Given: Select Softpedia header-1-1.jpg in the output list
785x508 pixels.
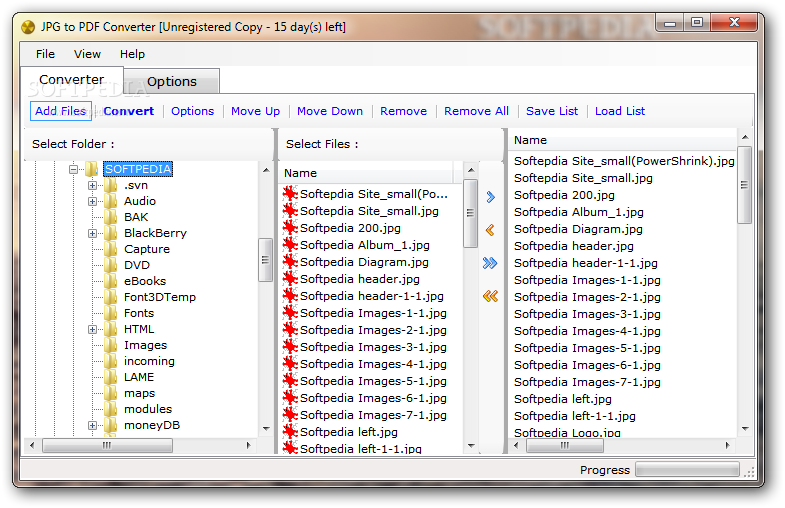Looking at the screenshot, I should tap(586, 263).
